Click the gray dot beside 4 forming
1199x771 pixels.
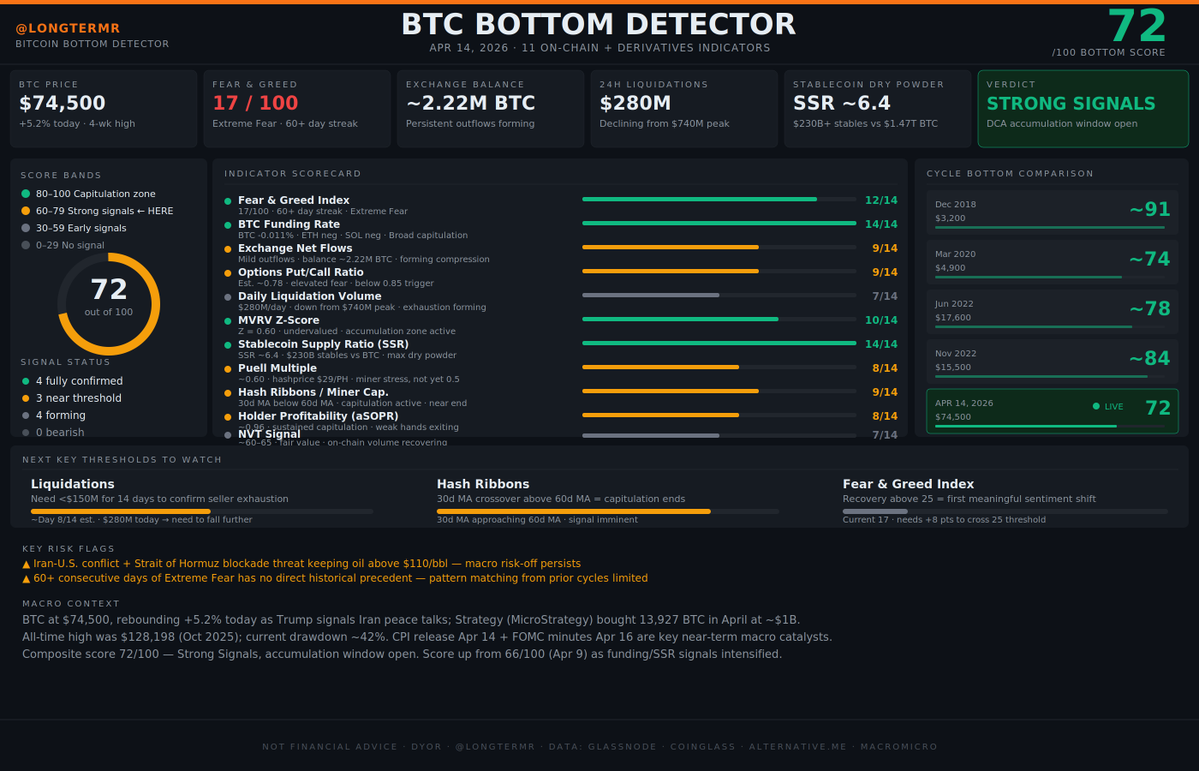point(26,415)
